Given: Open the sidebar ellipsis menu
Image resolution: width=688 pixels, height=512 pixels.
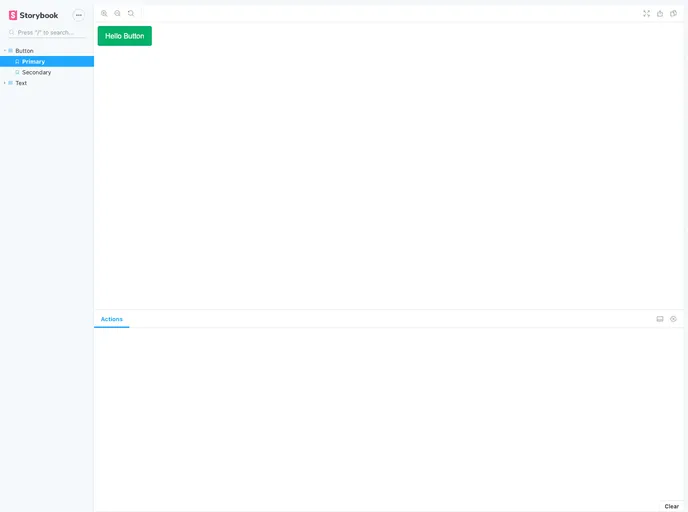Looking at the screenshot, I should pos(79,15).
